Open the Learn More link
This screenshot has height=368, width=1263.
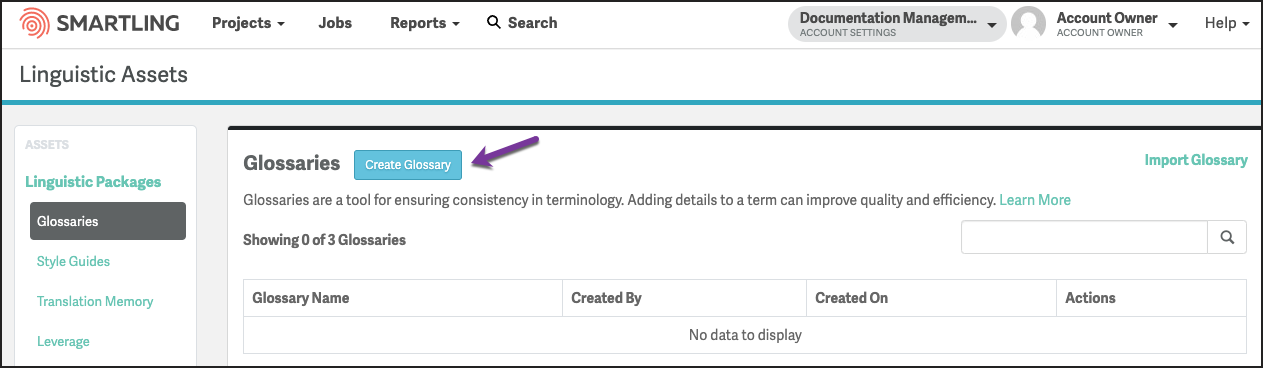tap(1035, 200)
